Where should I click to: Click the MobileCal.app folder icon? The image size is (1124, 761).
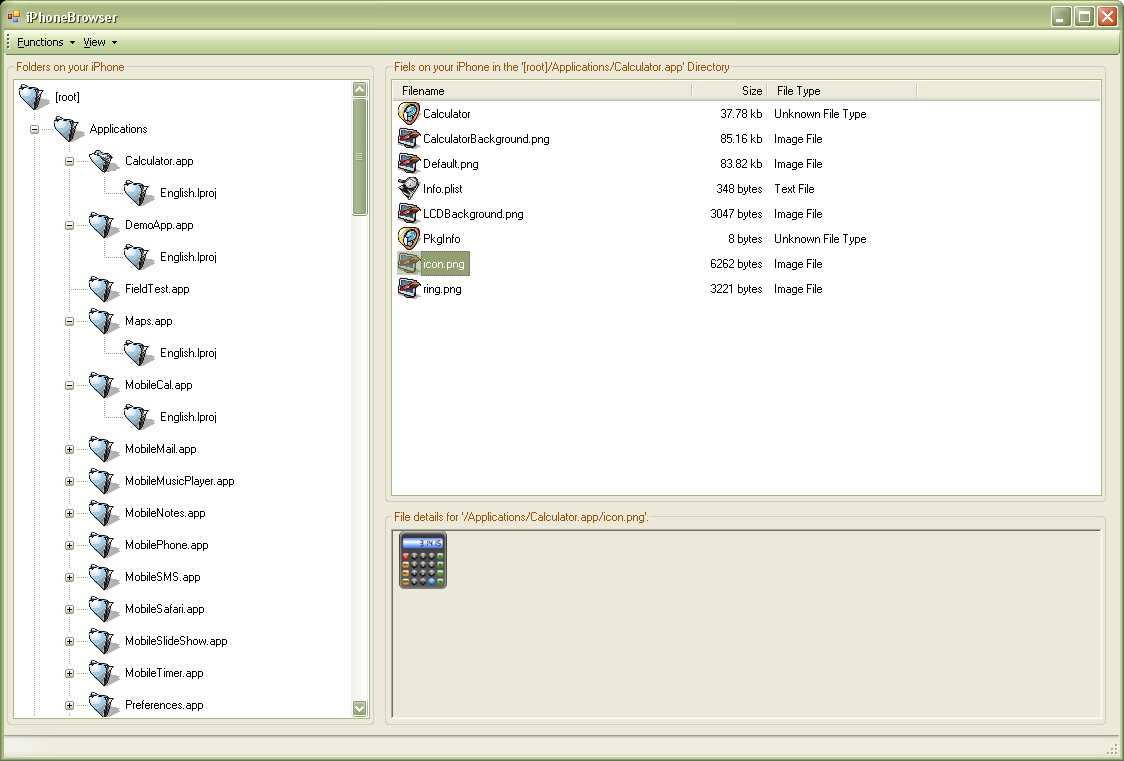(x=103, y=385)
